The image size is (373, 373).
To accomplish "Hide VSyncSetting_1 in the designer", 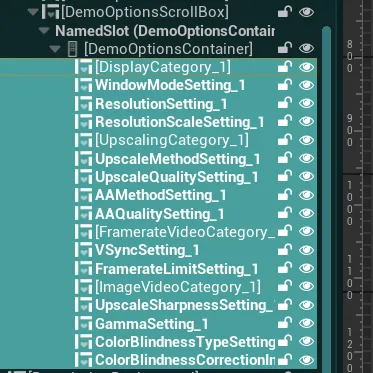I will click(306, 250).
